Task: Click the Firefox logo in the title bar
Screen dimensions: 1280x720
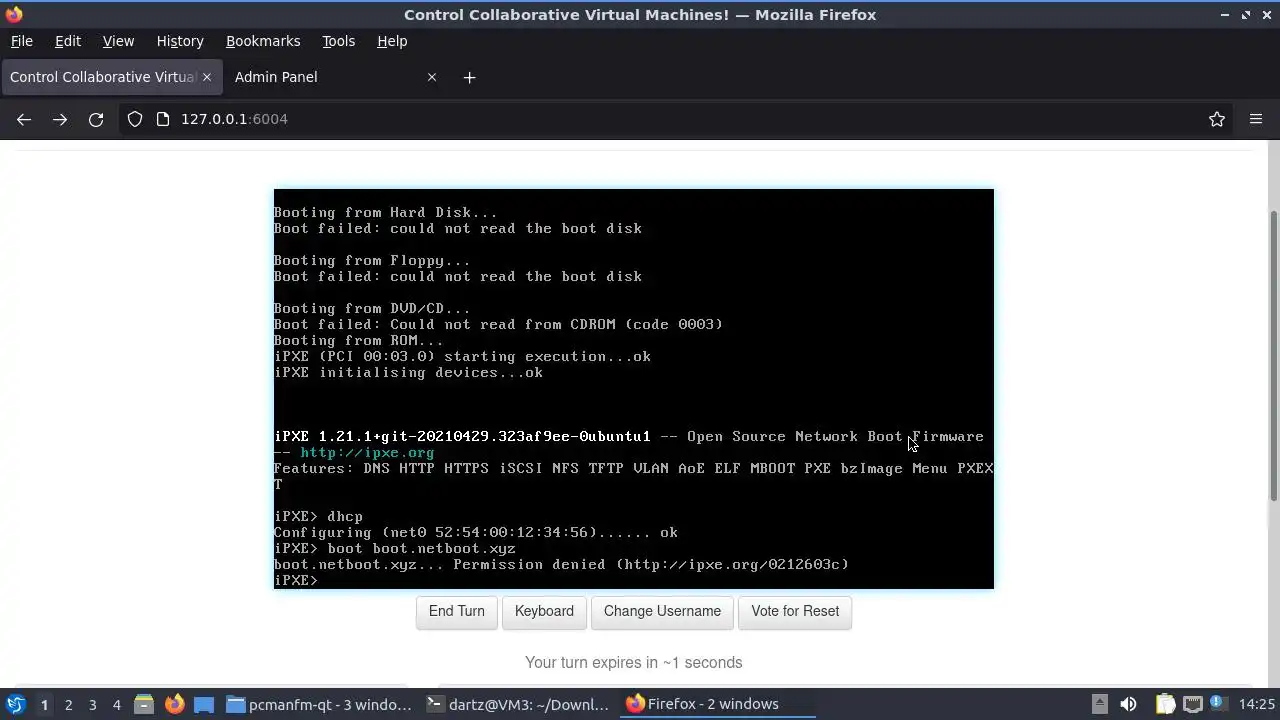Action: click(14, 15)
